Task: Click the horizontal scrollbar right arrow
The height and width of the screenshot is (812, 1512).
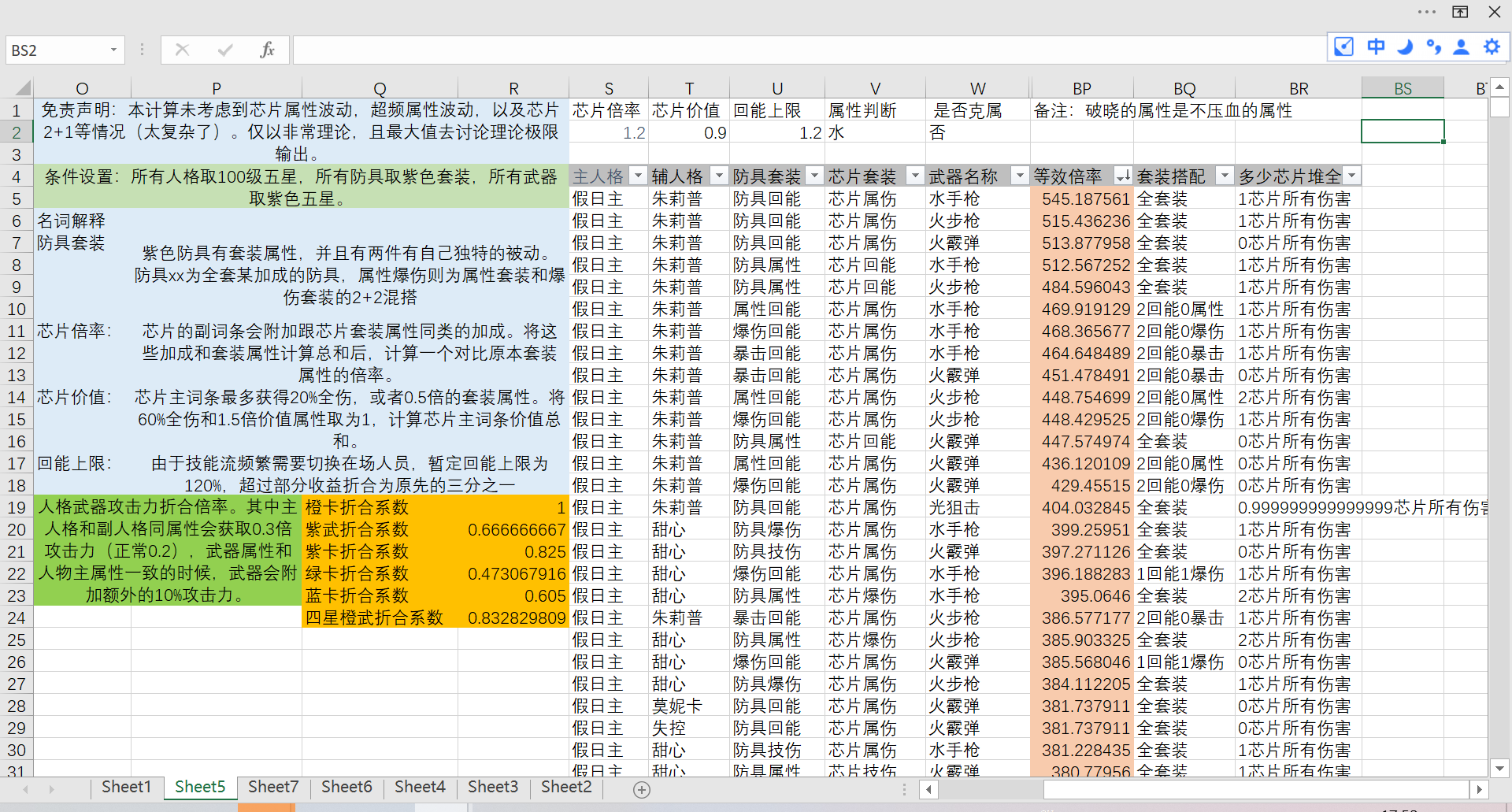Action: (1479, 789)
